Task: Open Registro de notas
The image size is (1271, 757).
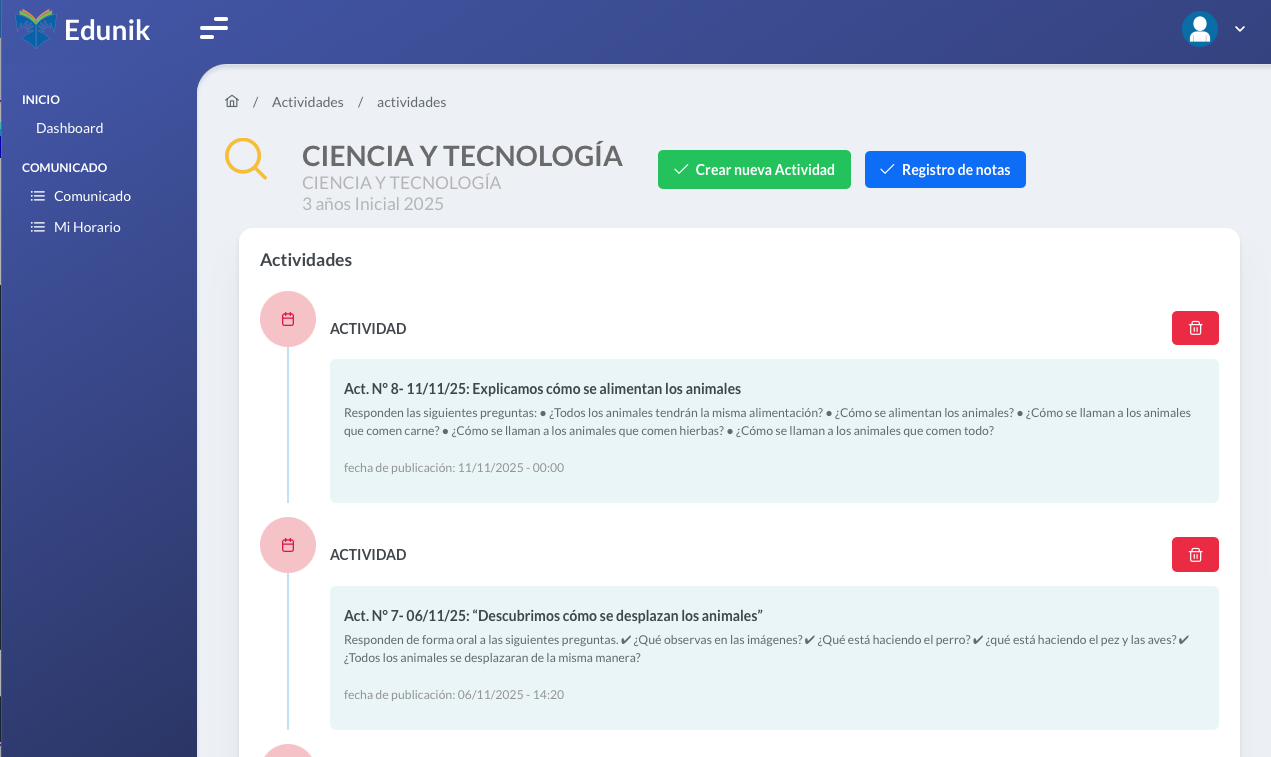Action: pos(945,170)
